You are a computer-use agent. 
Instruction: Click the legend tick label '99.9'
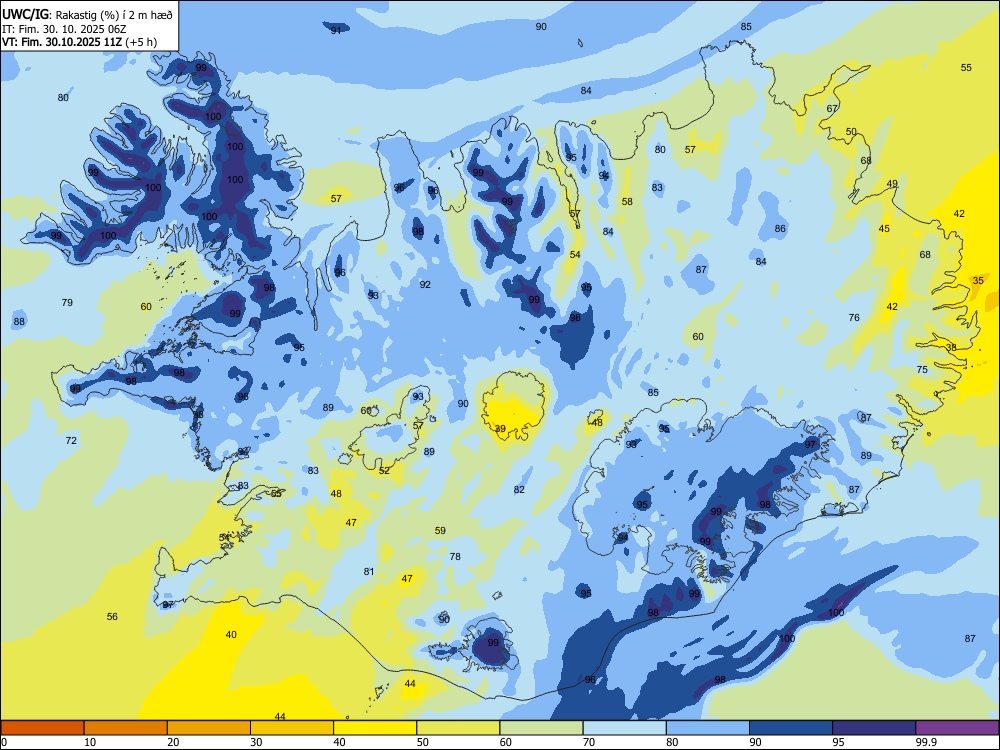pyautogui.click(x=926, y=742)
